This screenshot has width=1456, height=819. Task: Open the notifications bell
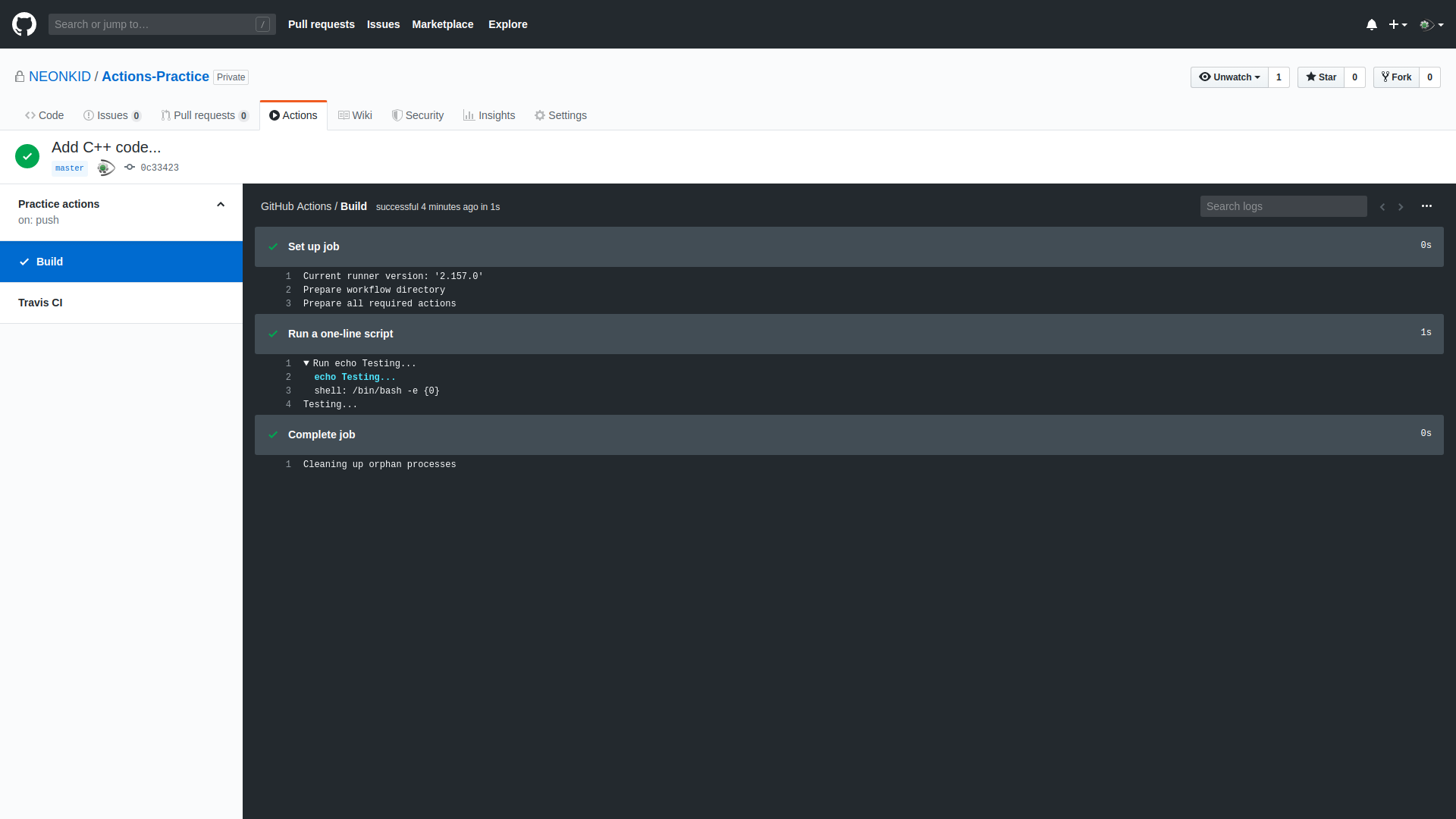(1371, 24)
